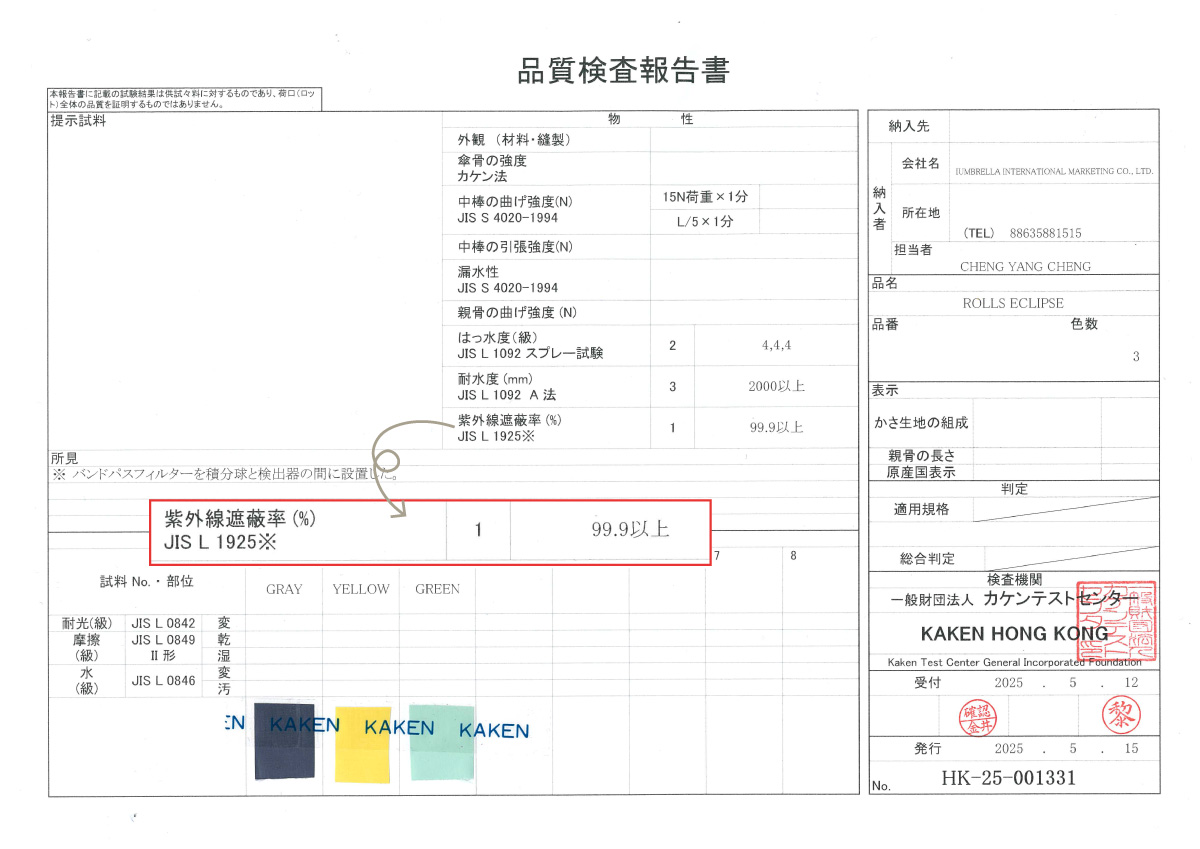Click the GRAY column header
The image size is (1200, 849).
284,589
